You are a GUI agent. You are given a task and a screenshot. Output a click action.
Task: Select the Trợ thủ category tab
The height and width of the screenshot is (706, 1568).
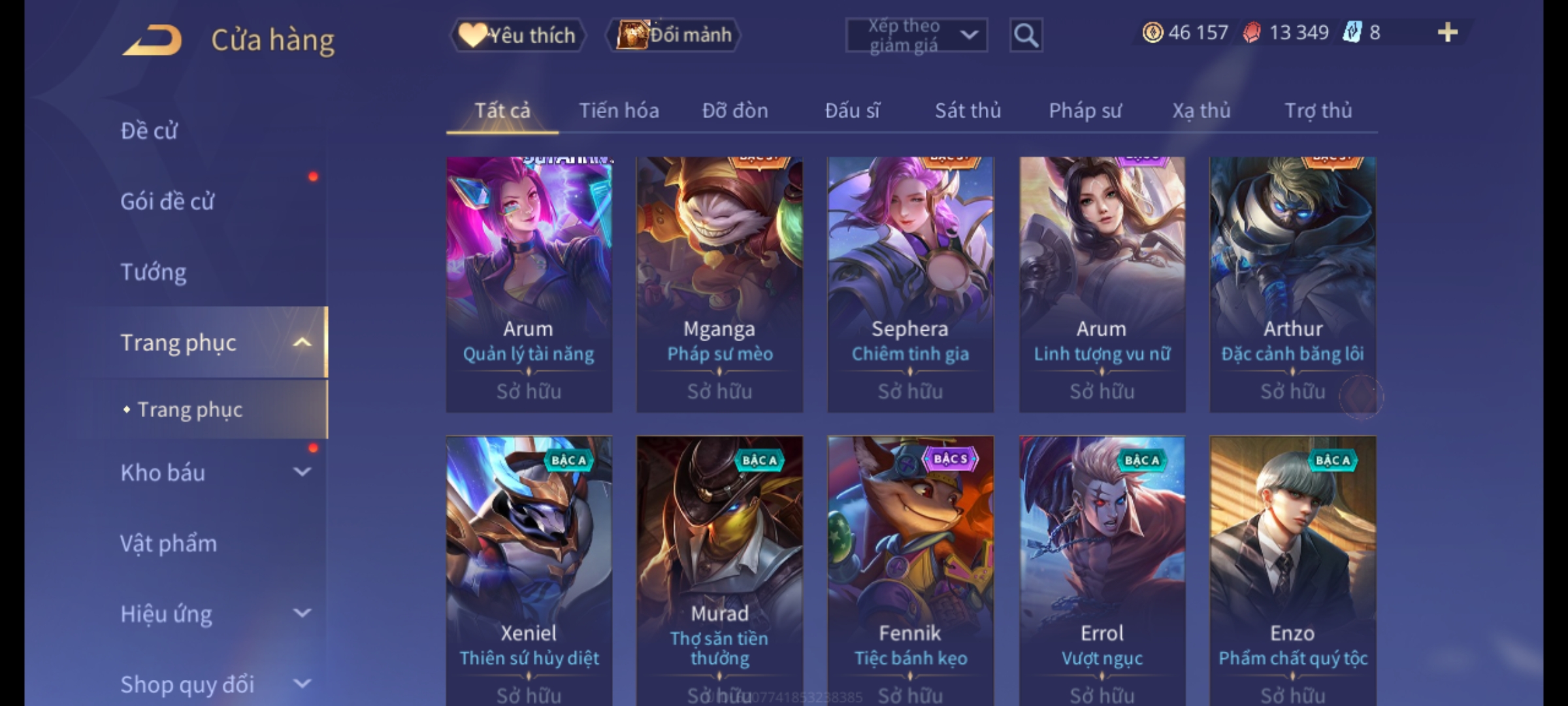[x=1318, y=110]
